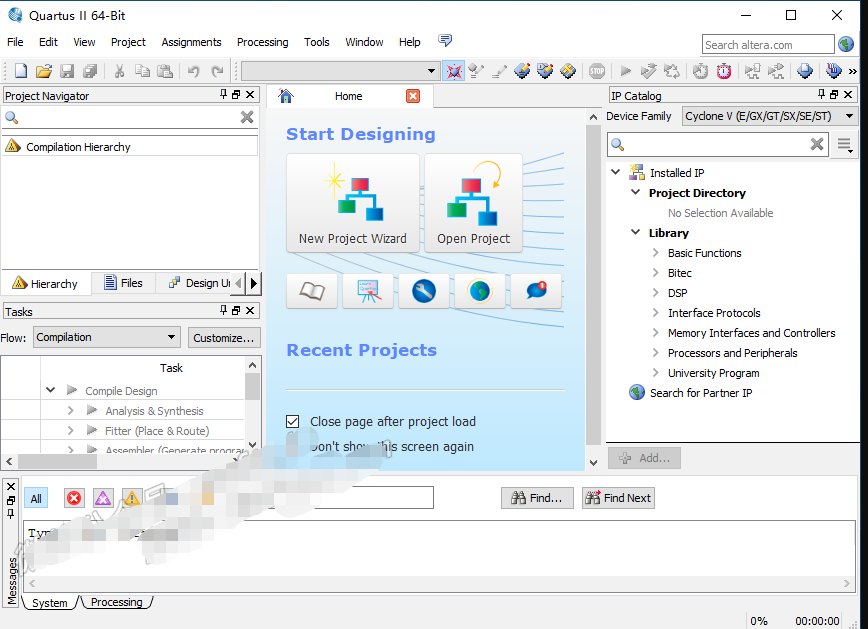This screenshot has height=629, width=868.
Task: Expand the Basic Functions category
Action: pyautogui.click(x=655, y=252)
